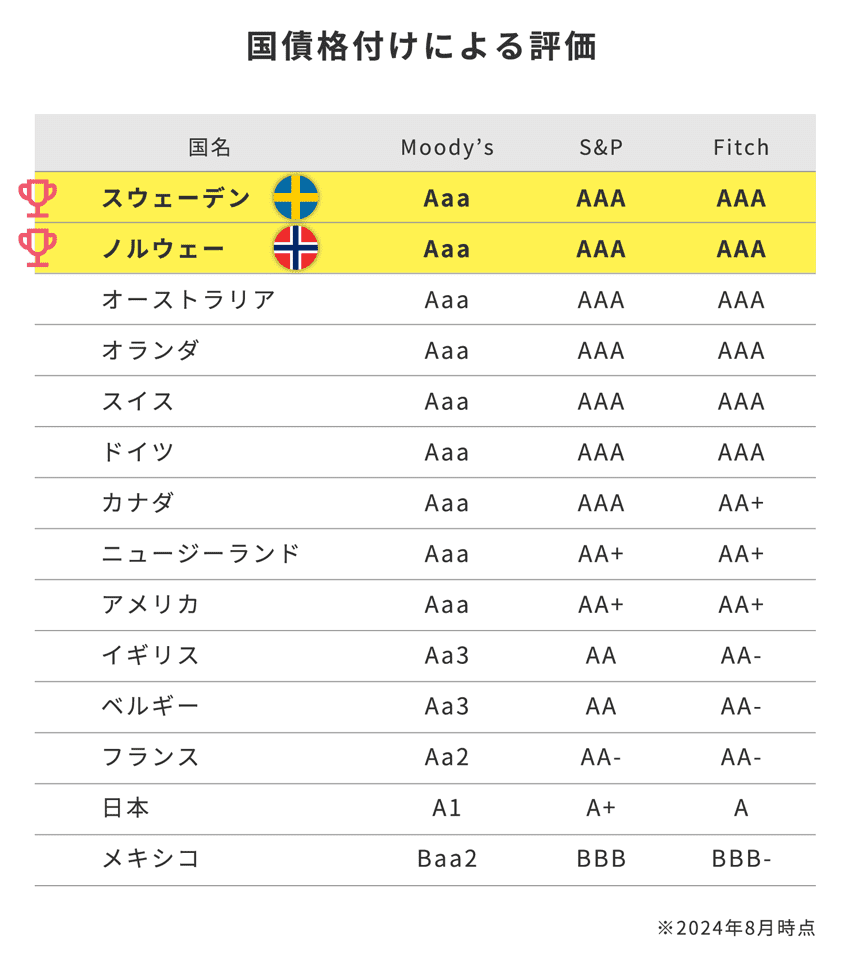Click the Norway flag icon
The image size is (850, 971).
click(296, 248)
